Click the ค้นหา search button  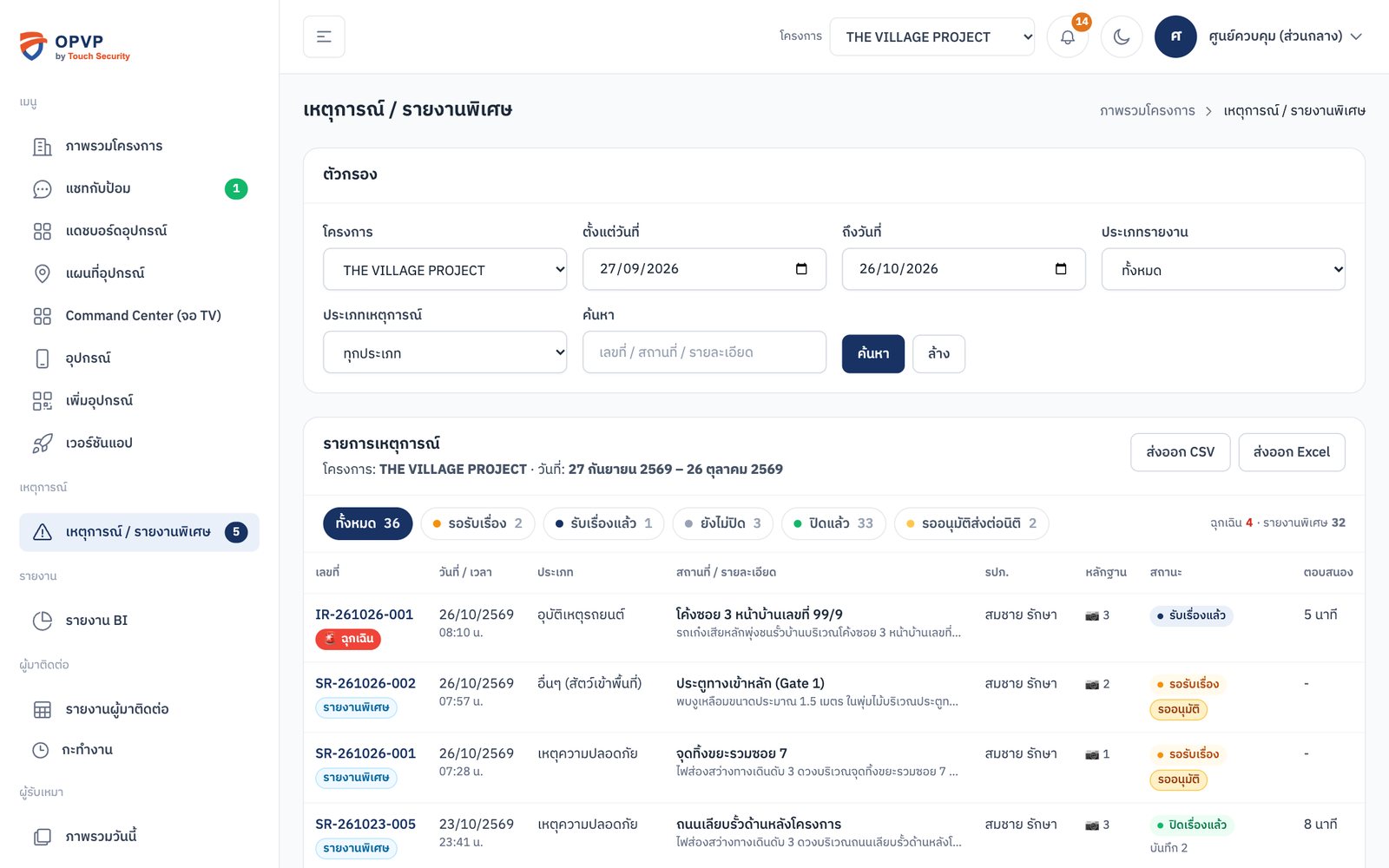(x=873, y=354)
